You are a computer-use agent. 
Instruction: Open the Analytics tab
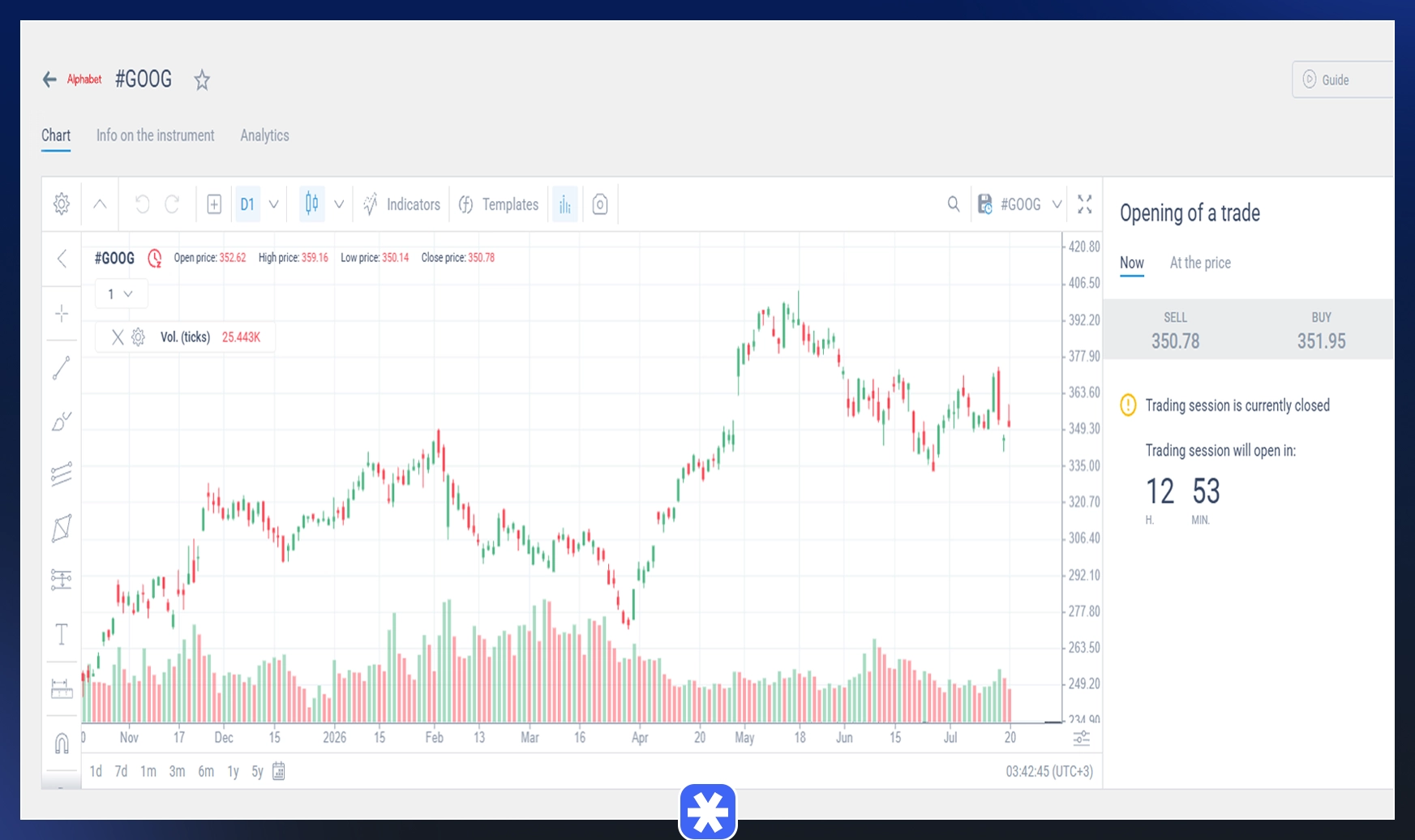(x=264, y=135)
